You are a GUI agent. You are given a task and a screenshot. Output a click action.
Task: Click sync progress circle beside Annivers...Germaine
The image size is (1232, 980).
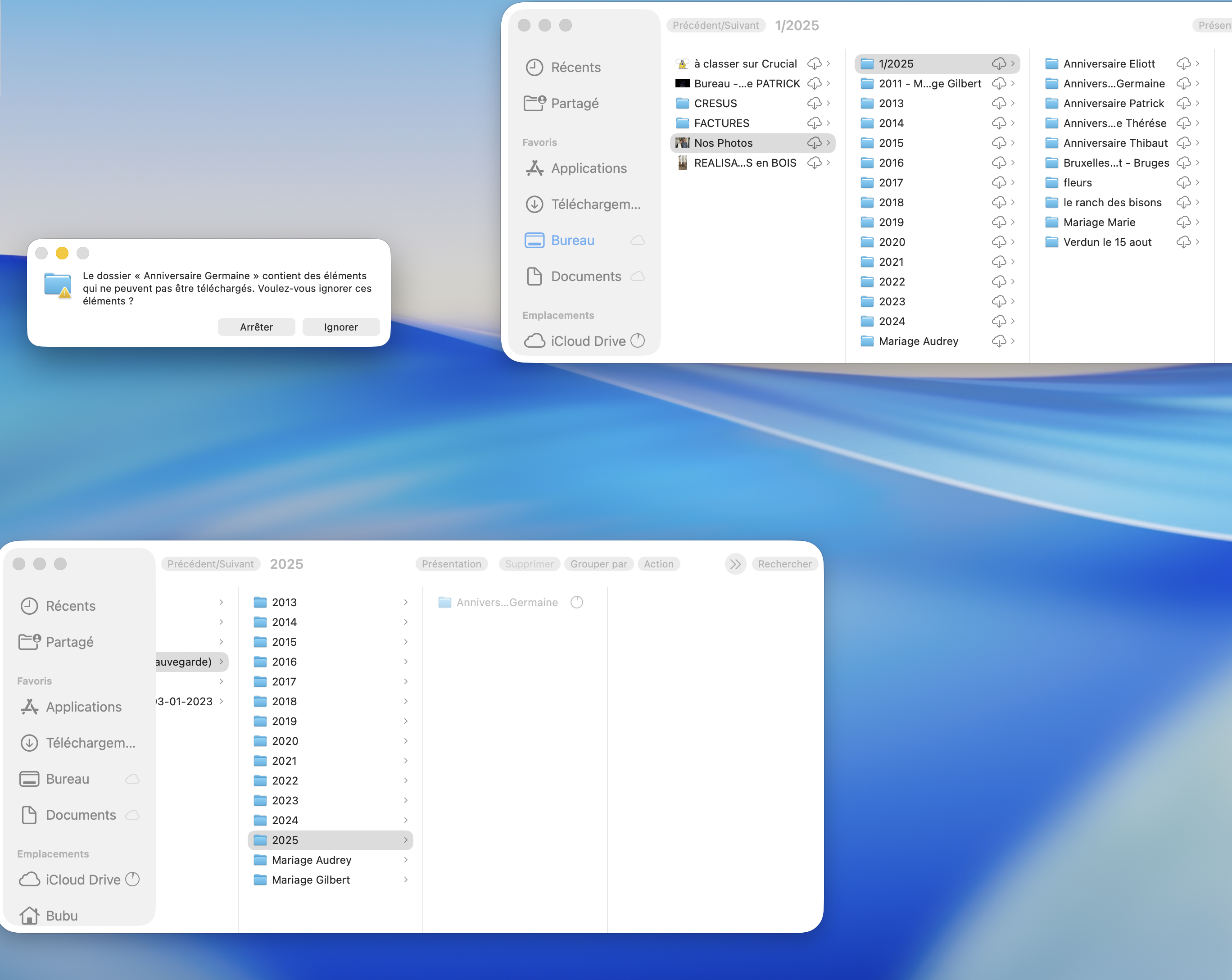coord(576,602)
